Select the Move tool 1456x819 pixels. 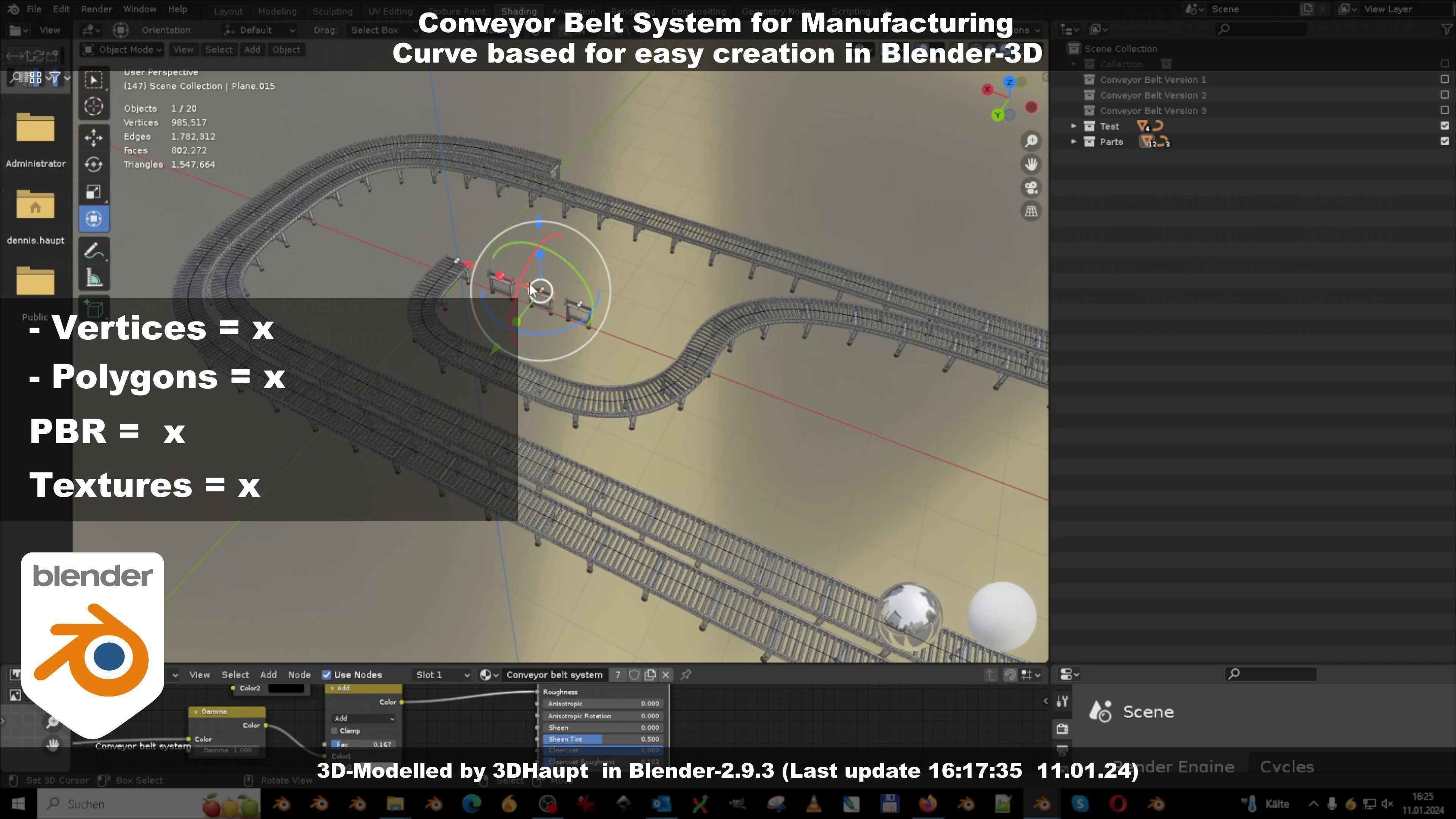94,137
